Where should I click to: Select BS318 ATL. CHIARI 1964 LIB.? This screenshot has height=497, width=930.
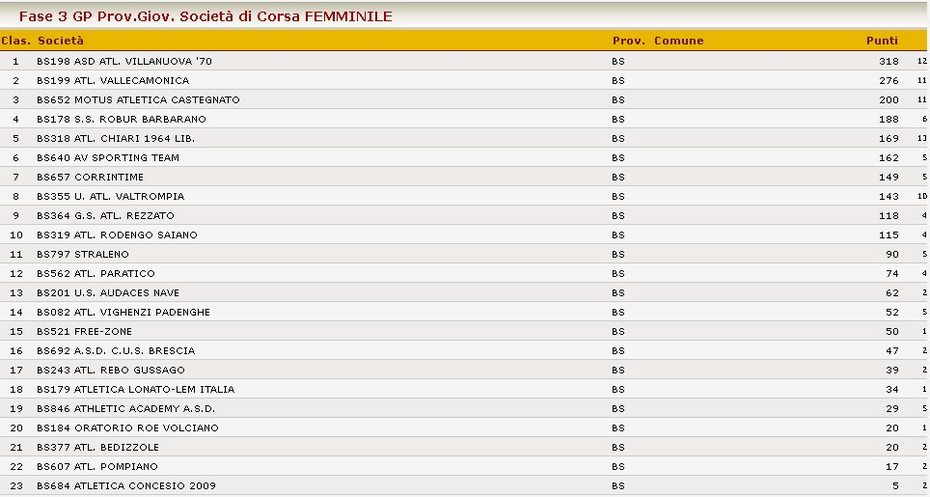coord(116,138)
